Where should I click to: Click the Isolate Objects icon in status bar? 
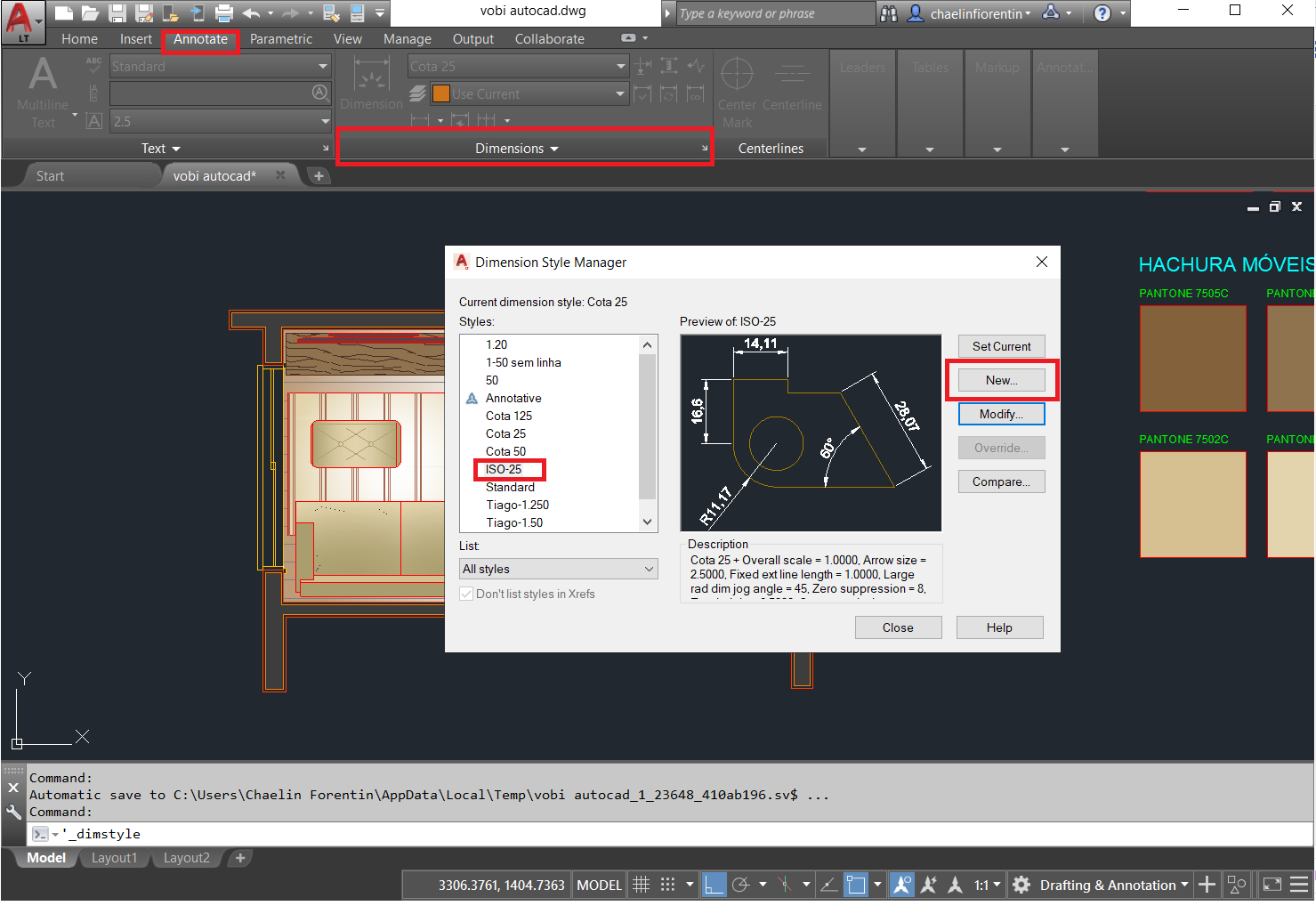[x=1237, y=885]
